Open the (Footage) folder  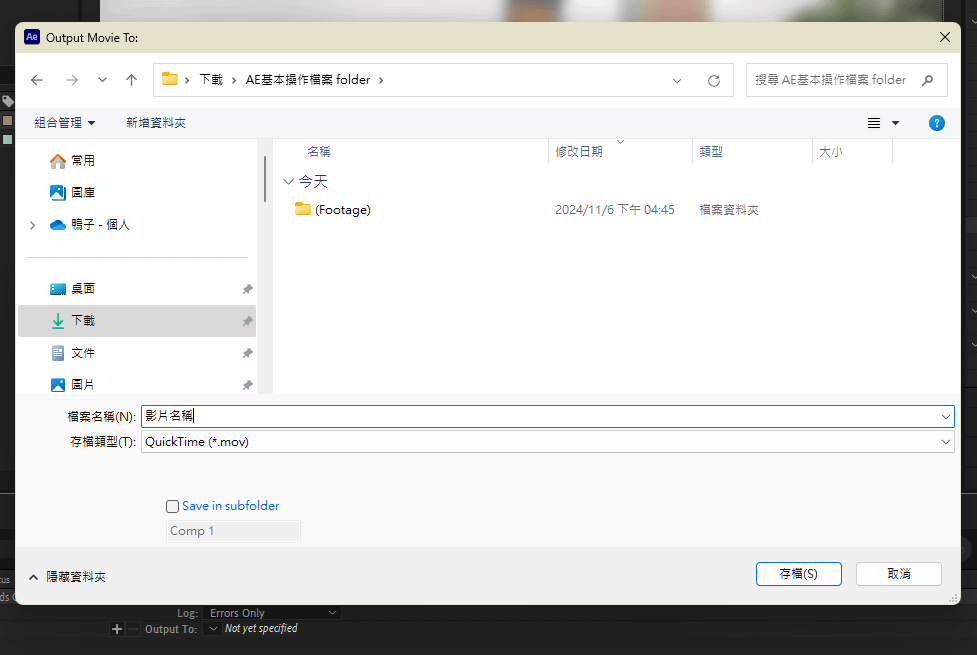(342, 210)
